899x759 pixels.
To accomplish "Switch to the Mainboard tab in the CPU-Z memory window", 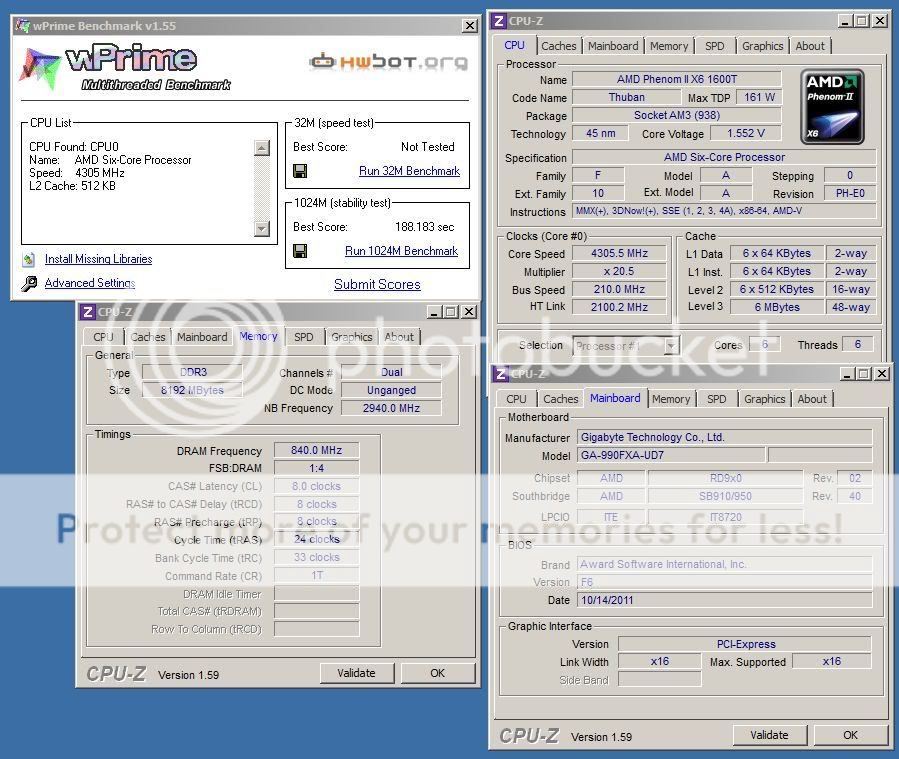I will click(x=202, y=337).
